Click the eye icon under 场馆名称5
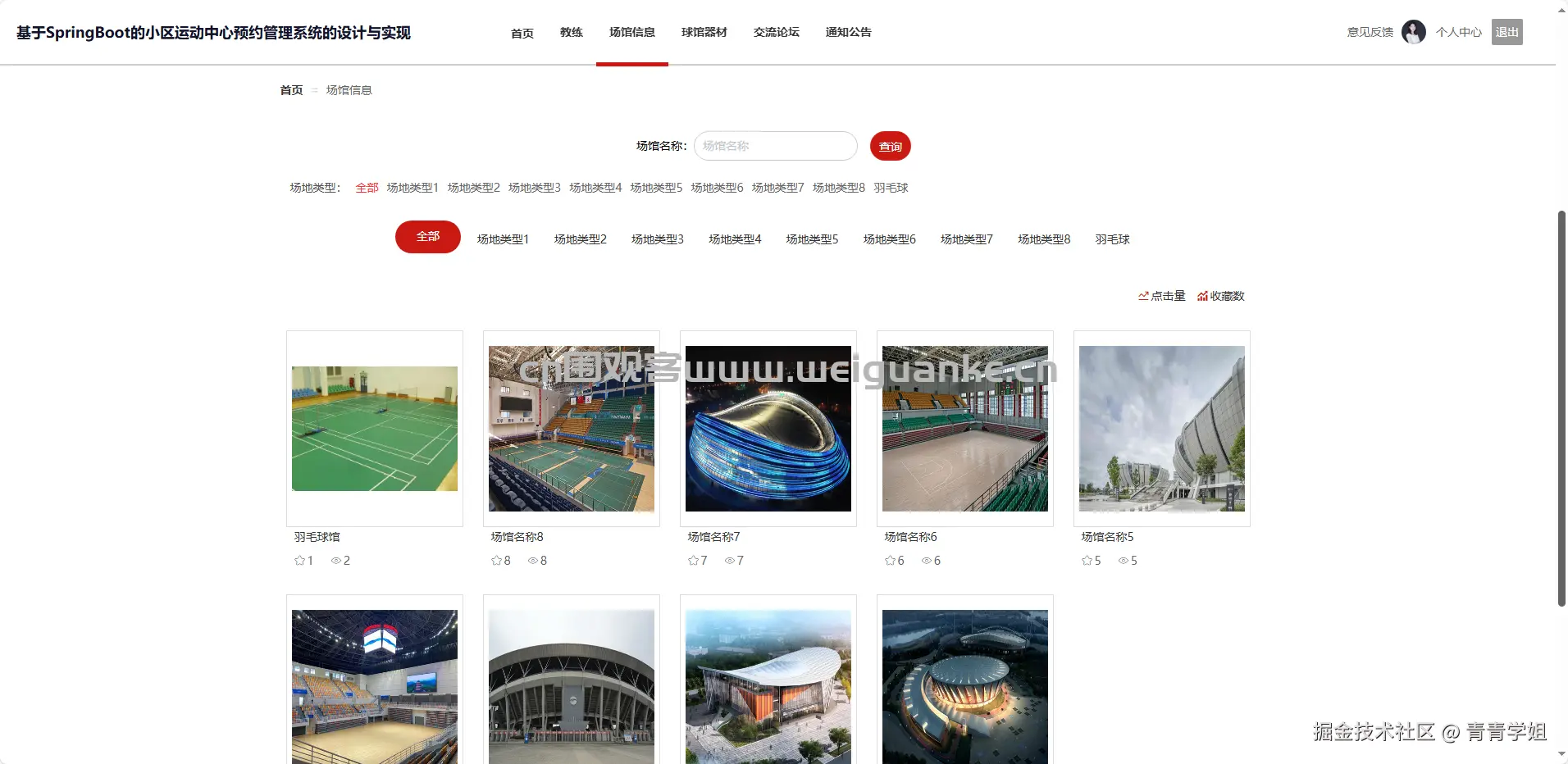1568x764 pixels. pos(1124,561)
